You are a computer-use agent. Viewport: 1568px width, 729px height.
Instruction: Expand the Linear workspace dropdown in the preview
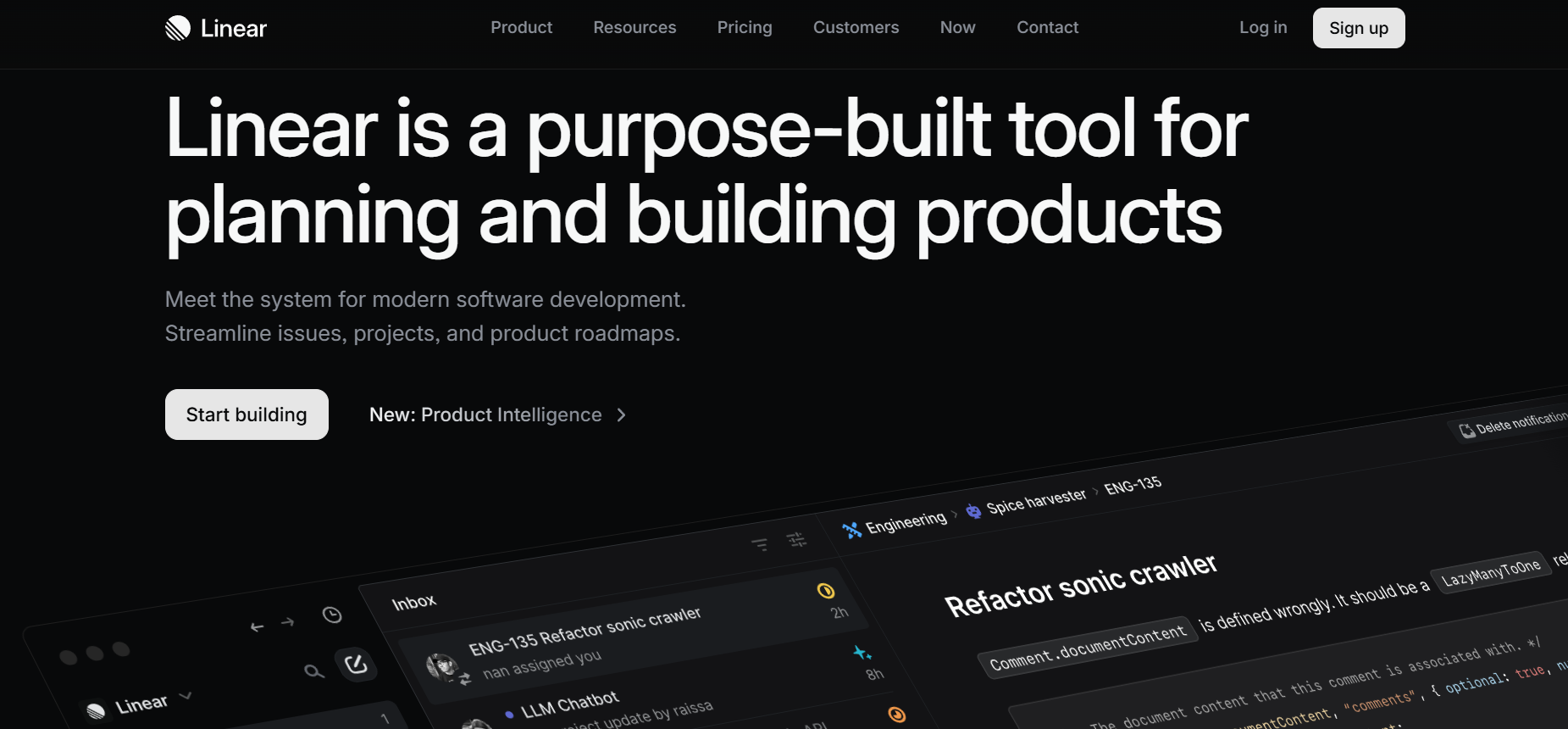(186, 696)
